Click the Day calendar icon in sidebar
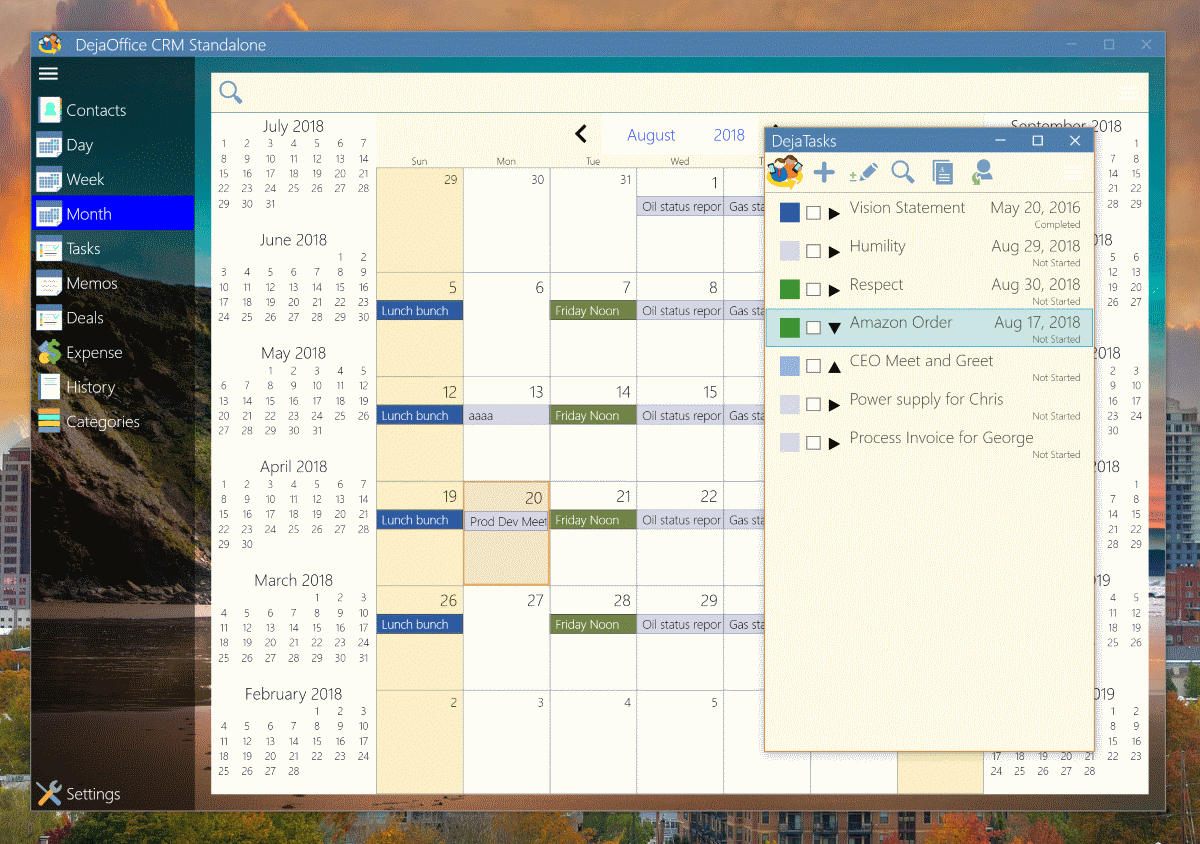The width and height of the screenshot is (1200, 844). tap(49, 145)
